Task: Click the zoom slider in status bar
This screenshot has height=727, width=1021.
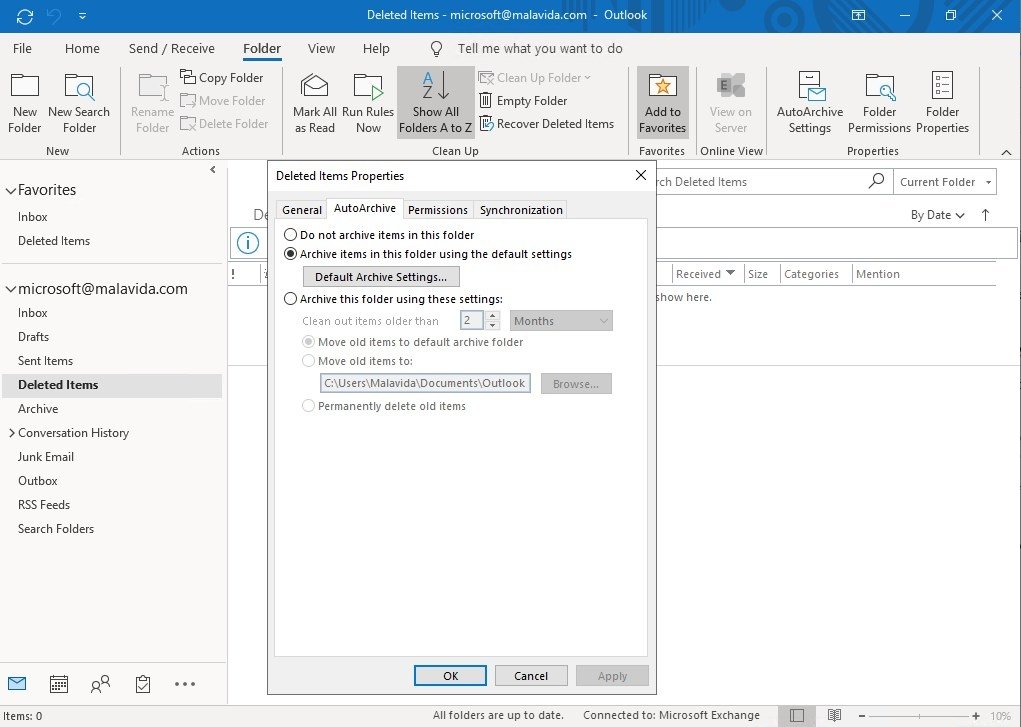Action: click(x=919, y=716)
